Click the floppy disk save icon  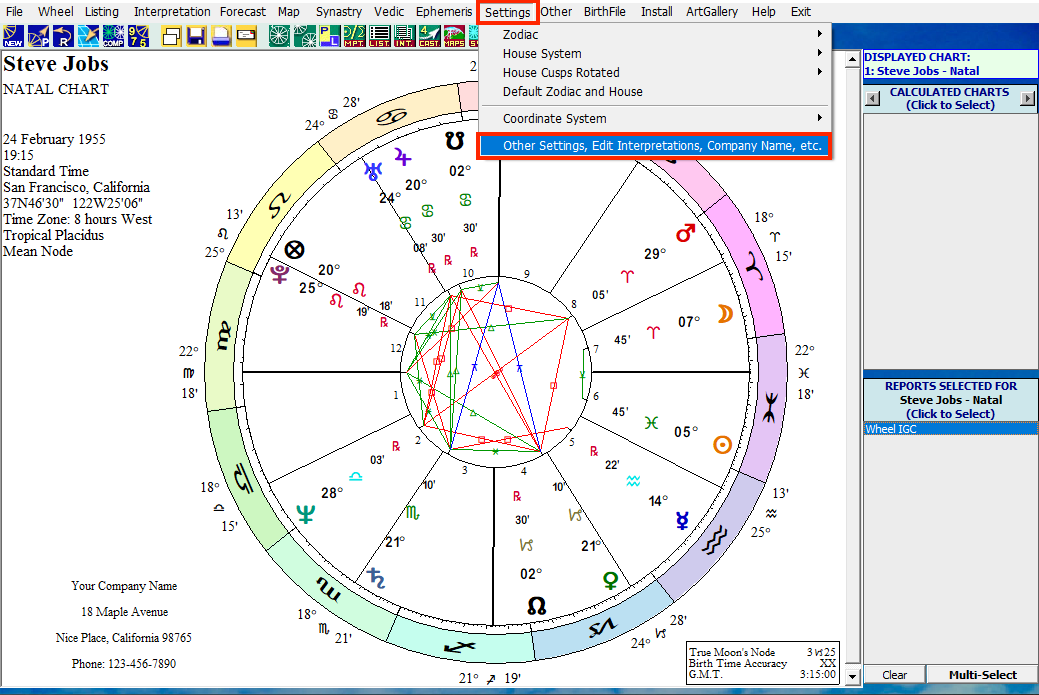click(196, 36)
